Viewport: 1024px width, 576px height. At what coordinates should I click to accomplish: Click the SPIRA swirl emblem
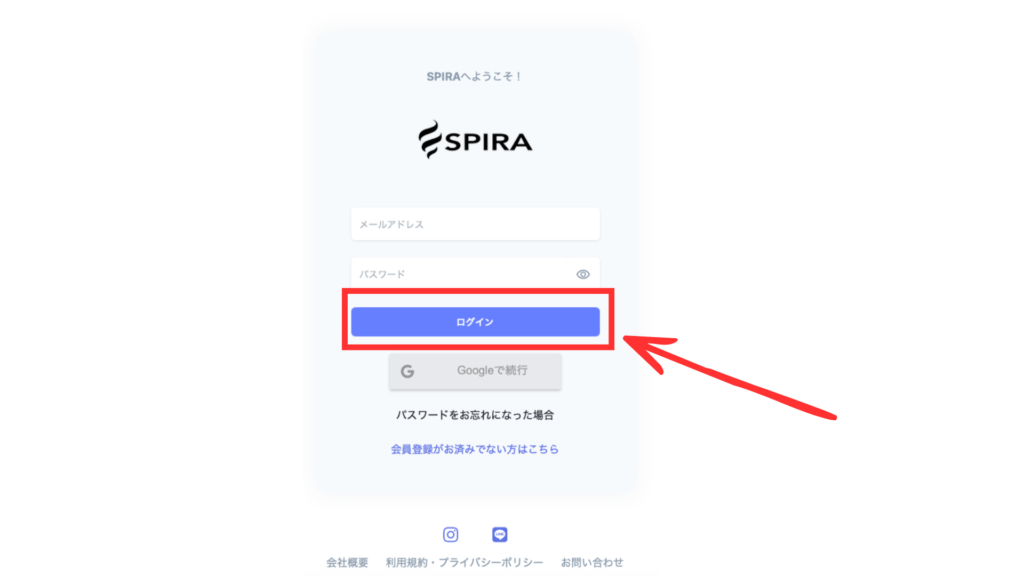point(430,139)
